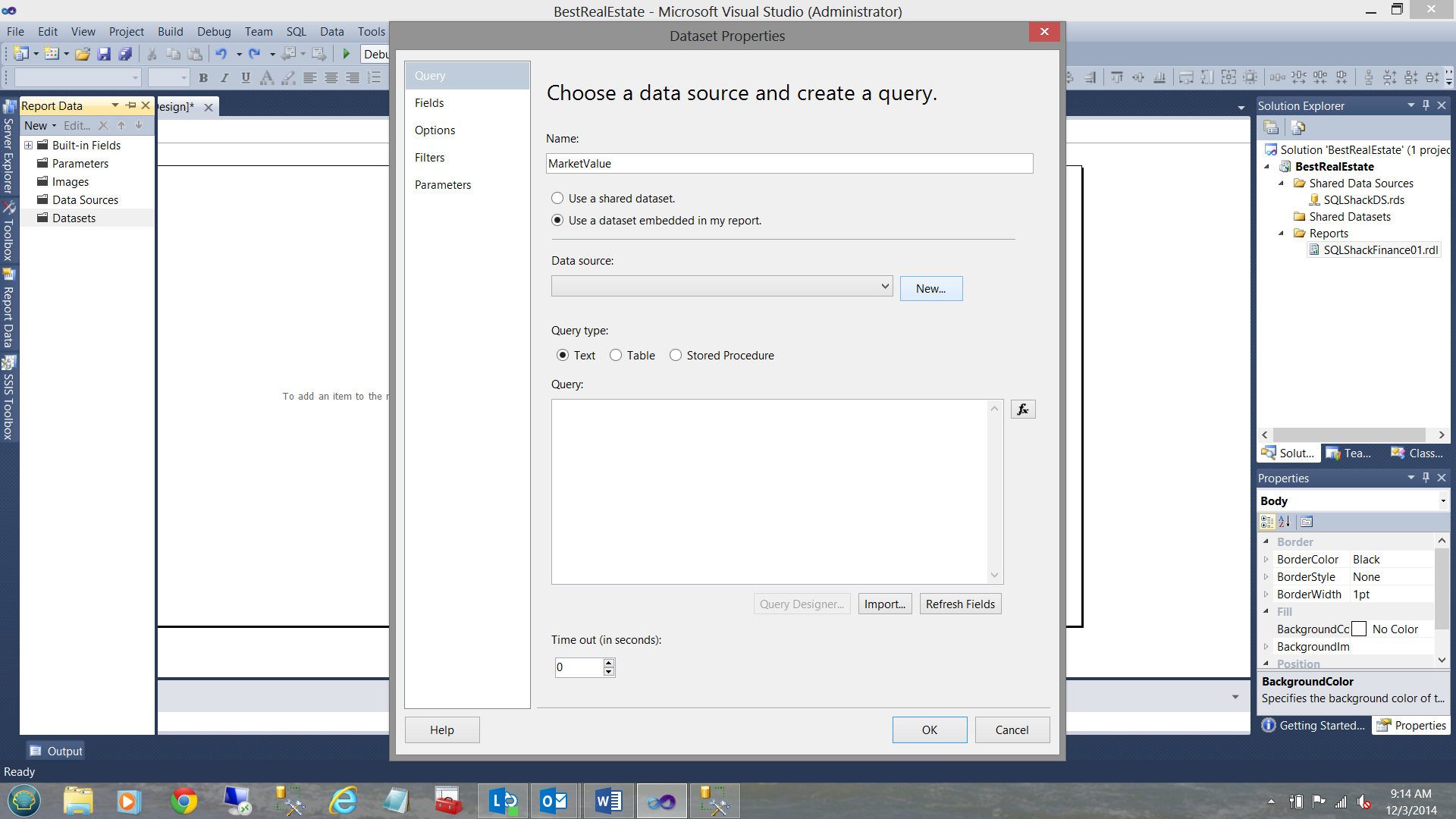Switch to the Fields page
This screenshot has width=1456, height=819.
point(429,103)
